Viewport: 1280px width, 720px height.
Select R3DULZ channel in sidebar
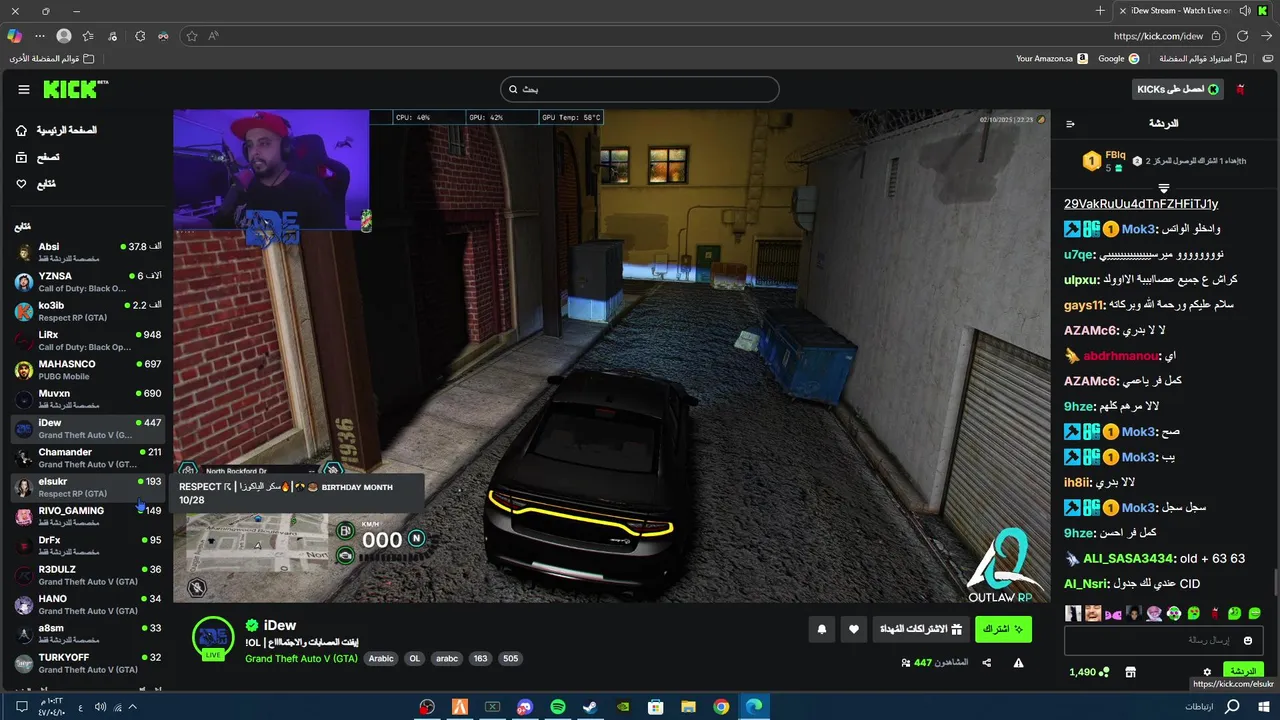[88, 575]
